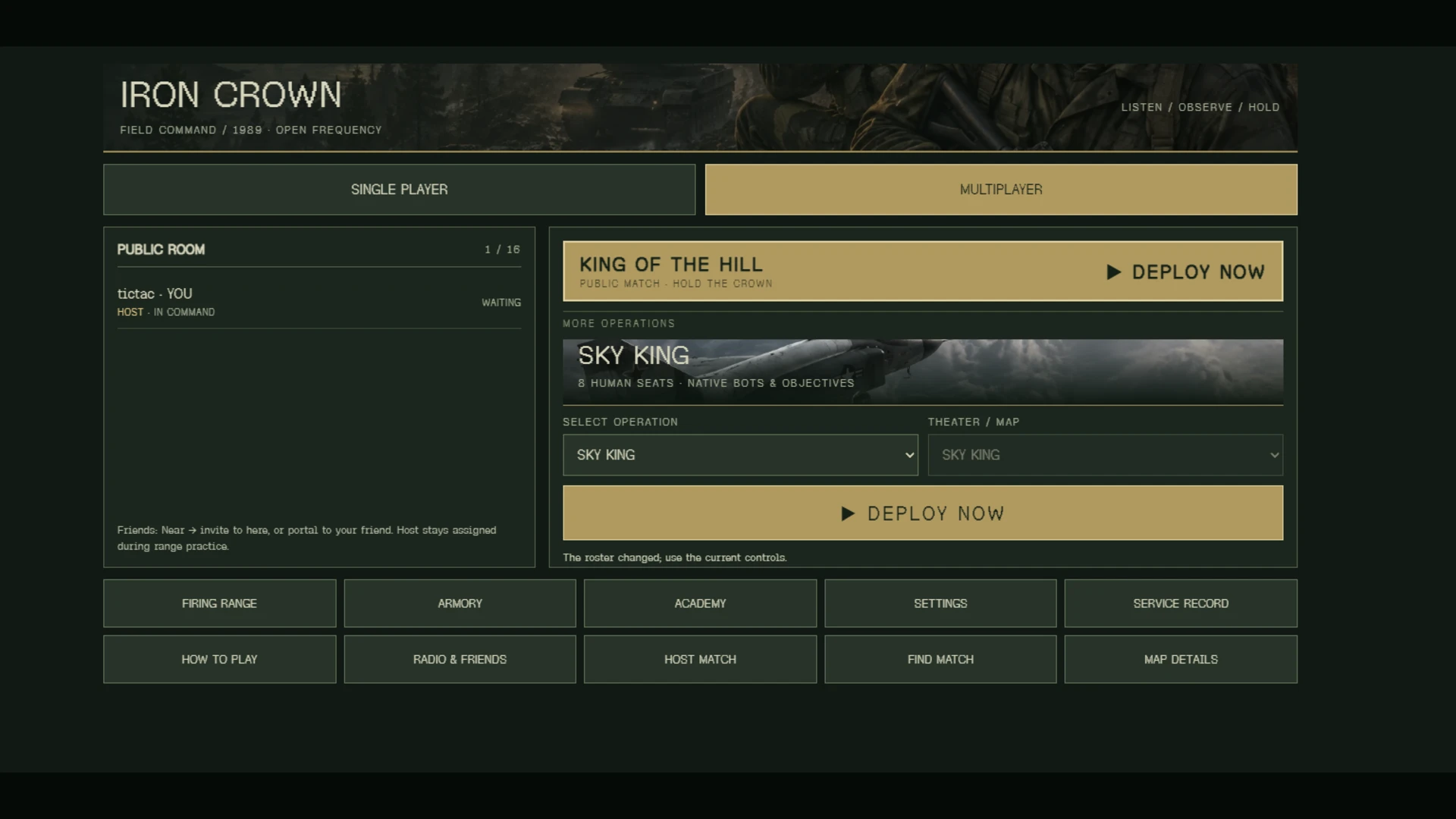Open the Service Record

[1181, 604]
